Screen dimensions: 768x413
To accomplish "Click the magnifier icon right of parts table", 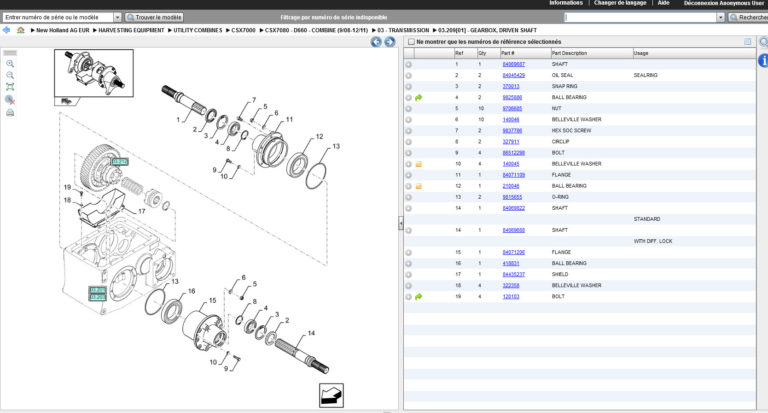I will (x=764, y=42).
